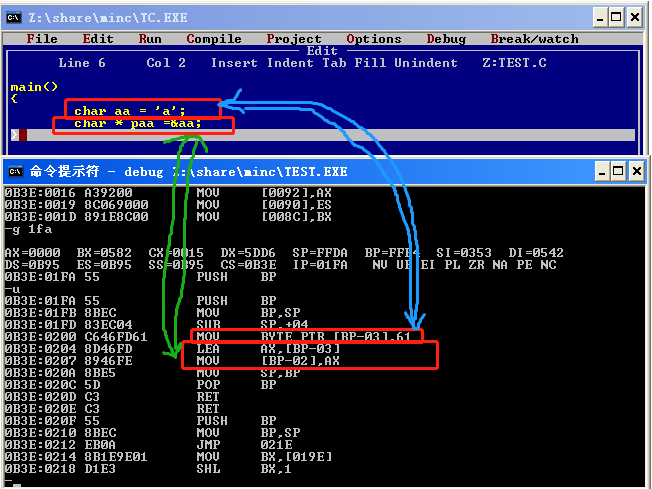Click the TC.EXE window system icon
The height and width of the screenshot is (489, 652).
click(x=13, y=17)
